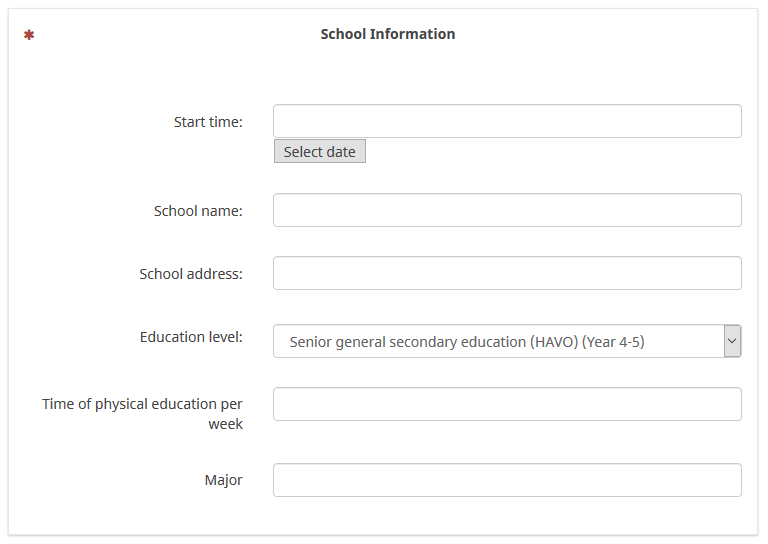Focus the Major text field
Image resolution: width=768 pixels, height=544 pixels.
[507, 480]
